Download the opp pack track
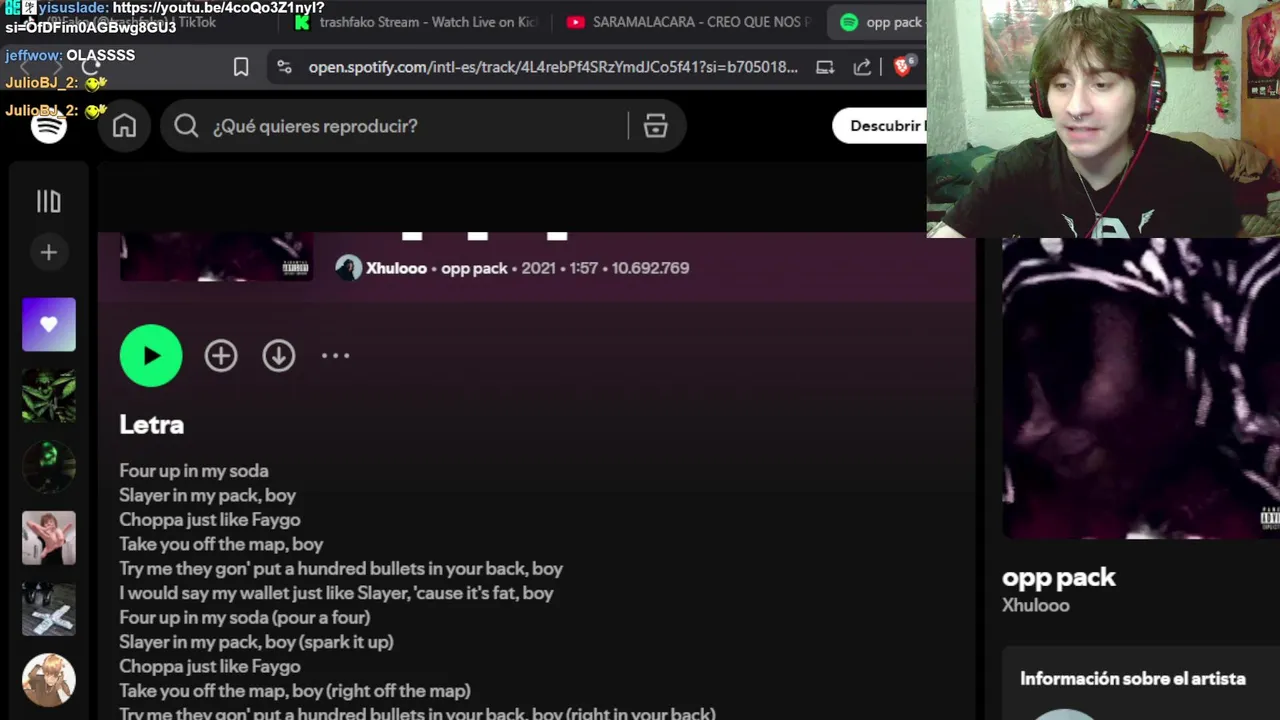Viewport: 1280px width, 720px height. tap(279, 355)
